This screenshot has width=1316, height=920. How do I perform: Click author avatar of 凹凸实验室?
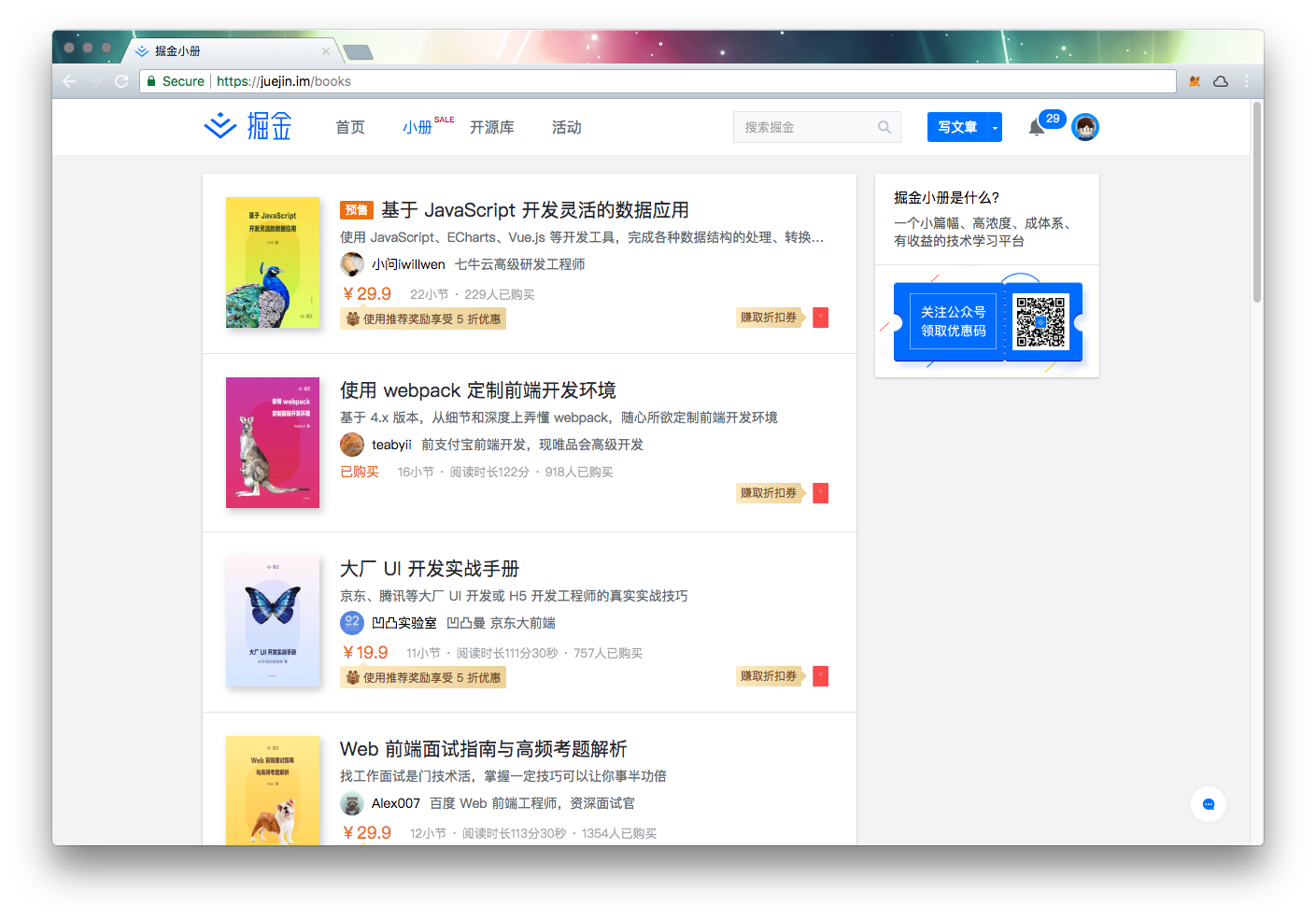(x=352, y=623)
